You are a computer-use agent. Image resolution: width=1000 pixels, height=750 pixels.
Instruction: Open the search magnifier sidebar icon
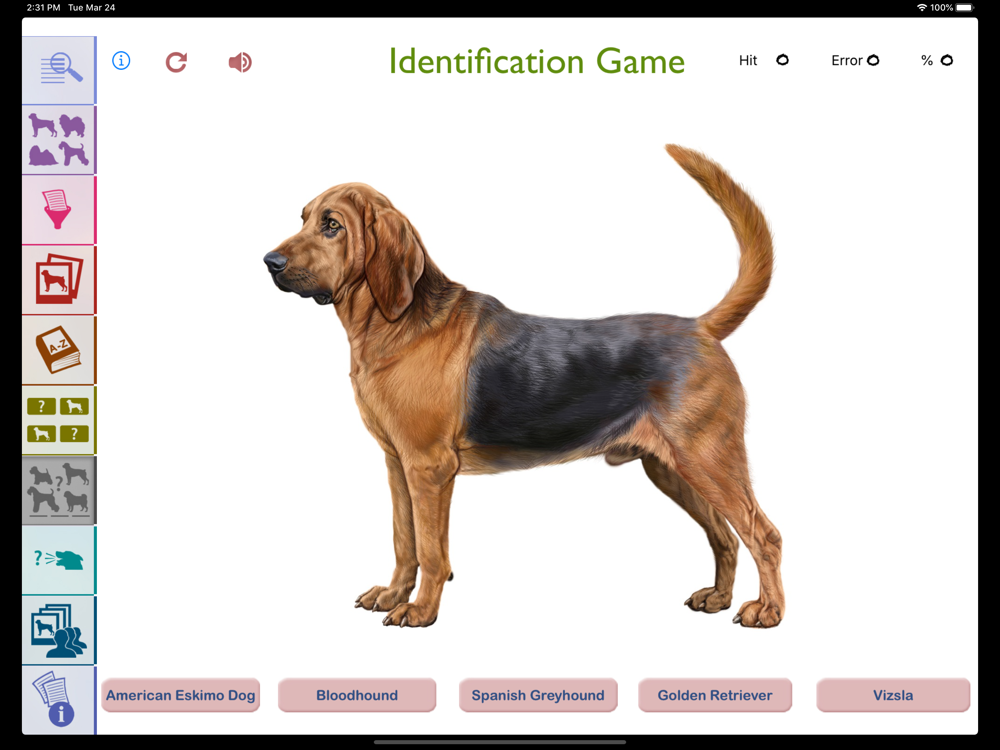coord(59,70)
